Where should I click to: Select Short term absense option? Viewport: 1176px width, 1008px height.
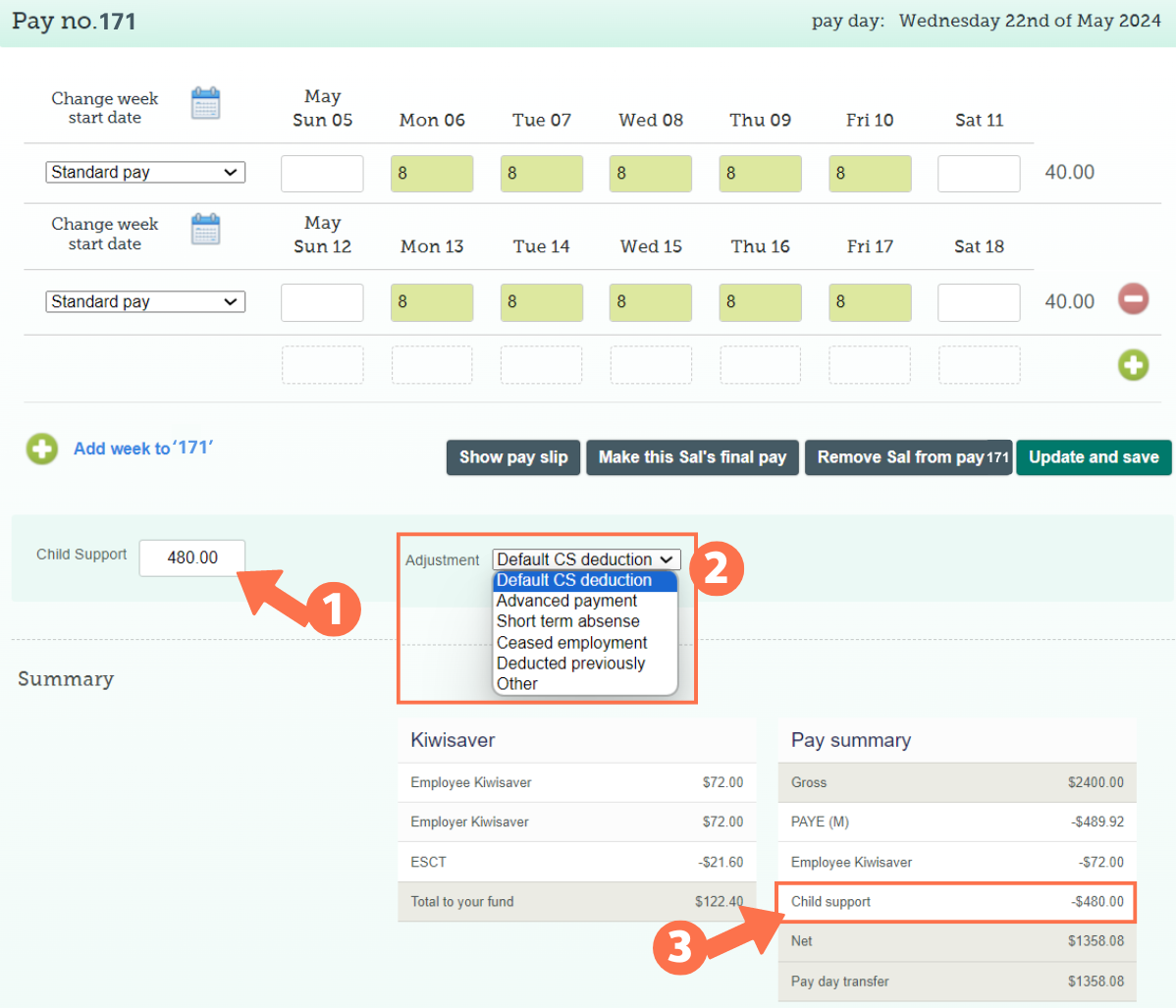(x=567, y=621)
